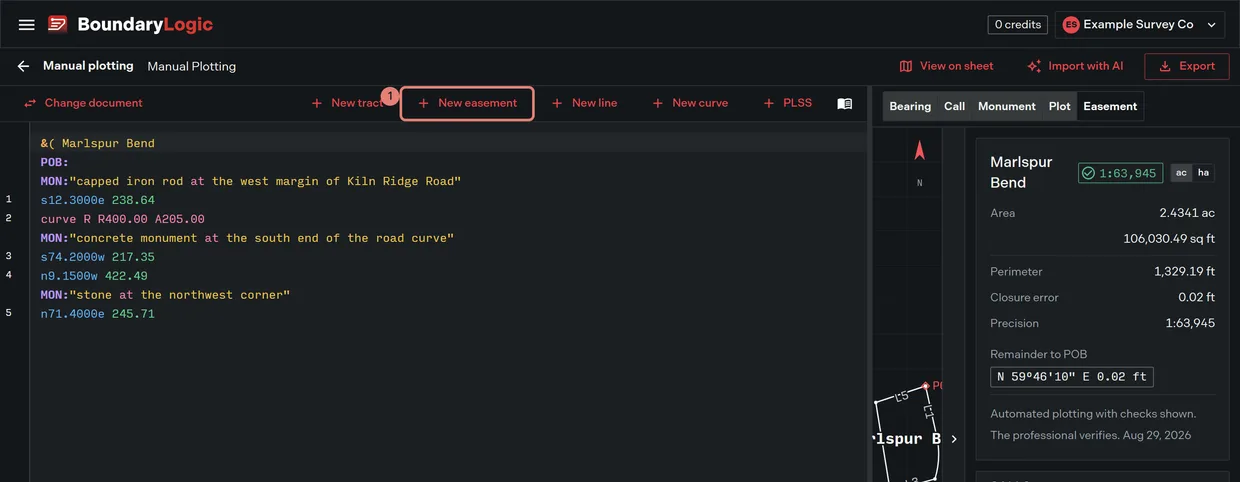Click the Export button

pyautogui.click(x=1187, y=66)
